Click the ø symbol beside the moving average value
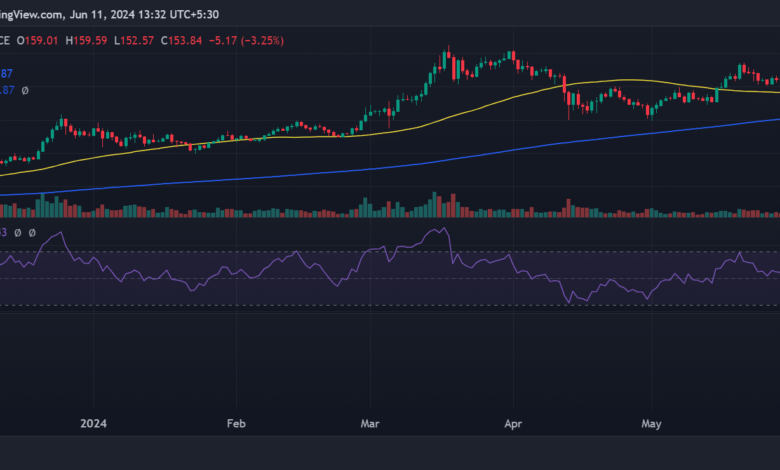780x470 pixels. point(25,91)
